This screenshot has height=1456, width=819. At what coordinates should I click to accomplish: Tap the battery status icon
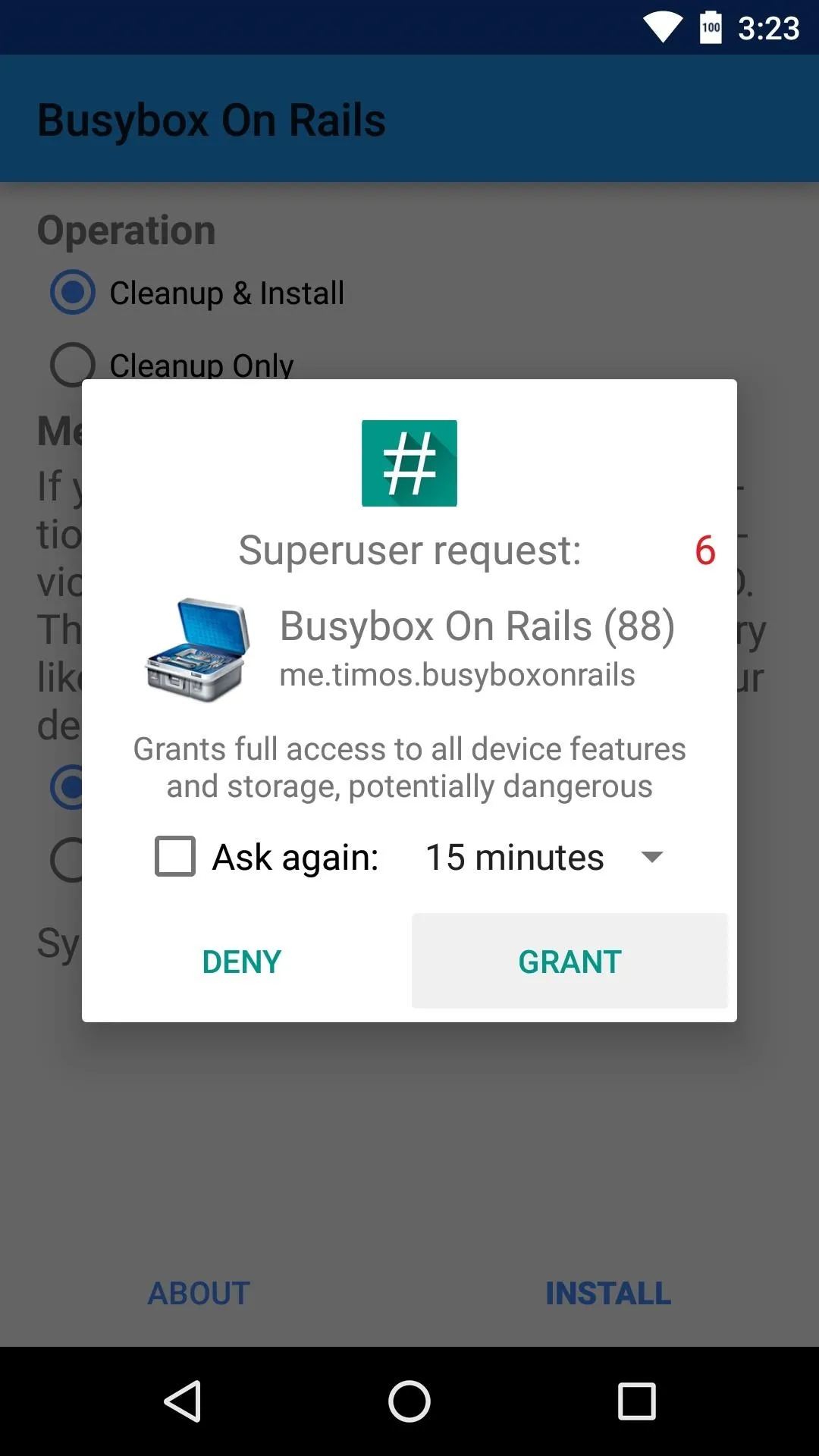(x=711, y=28)
